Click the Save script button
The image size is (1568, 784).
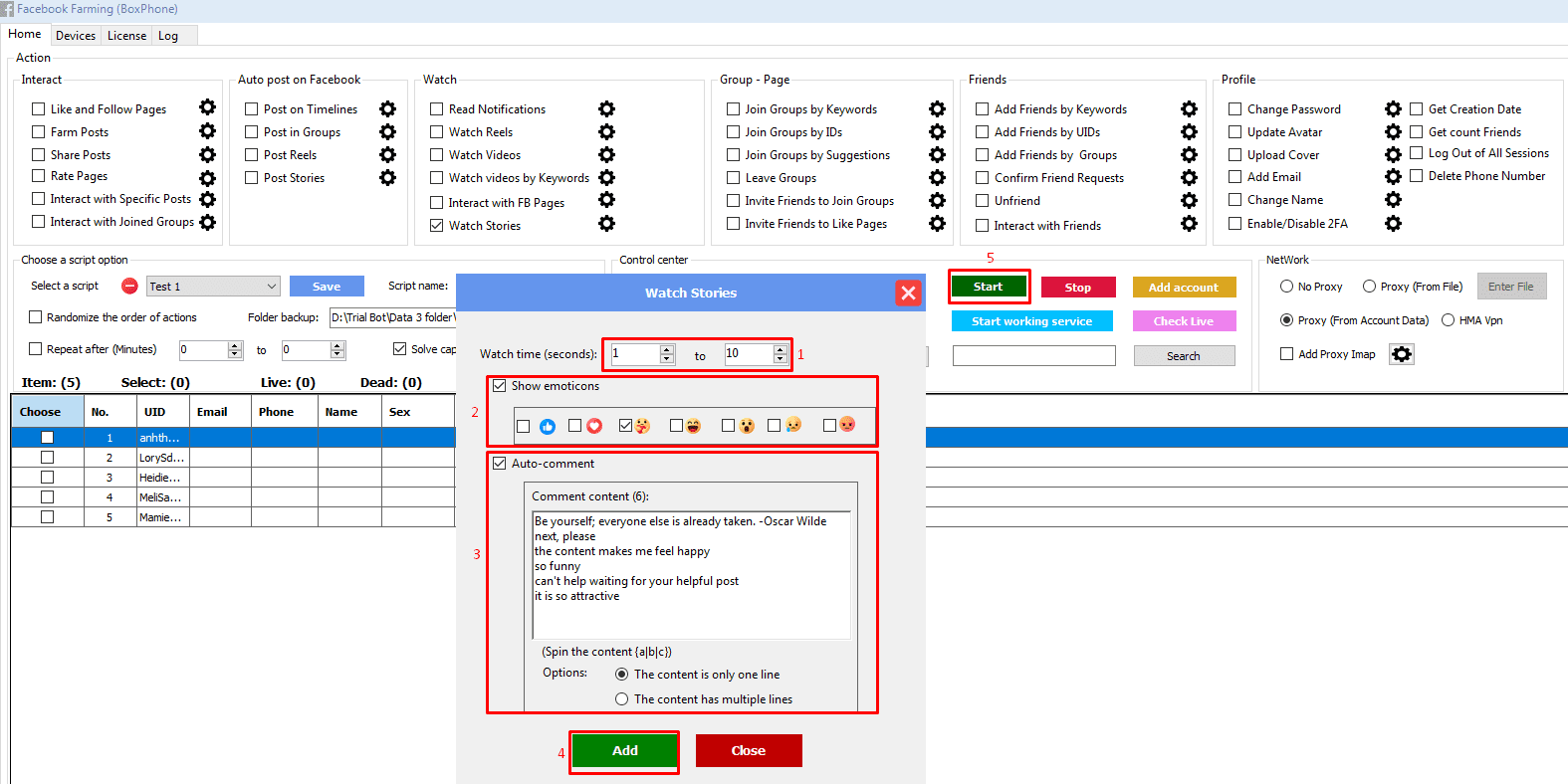327,286
